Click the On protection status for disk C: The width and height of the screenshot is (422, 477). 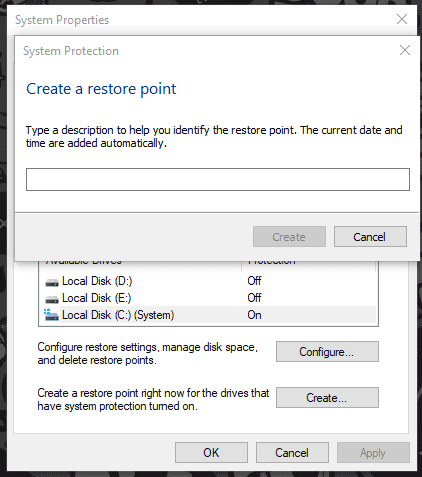pos(254,315)
